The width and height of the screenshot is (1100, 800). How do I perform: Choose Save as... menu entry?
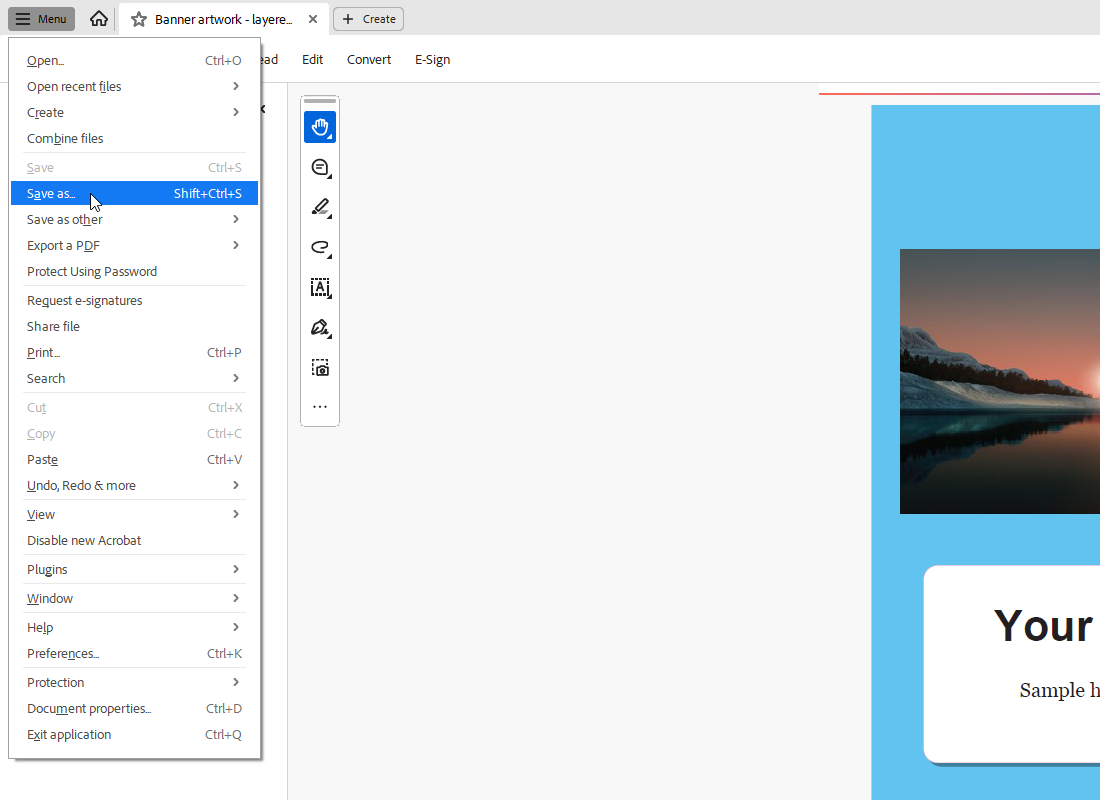click(135, 194)
